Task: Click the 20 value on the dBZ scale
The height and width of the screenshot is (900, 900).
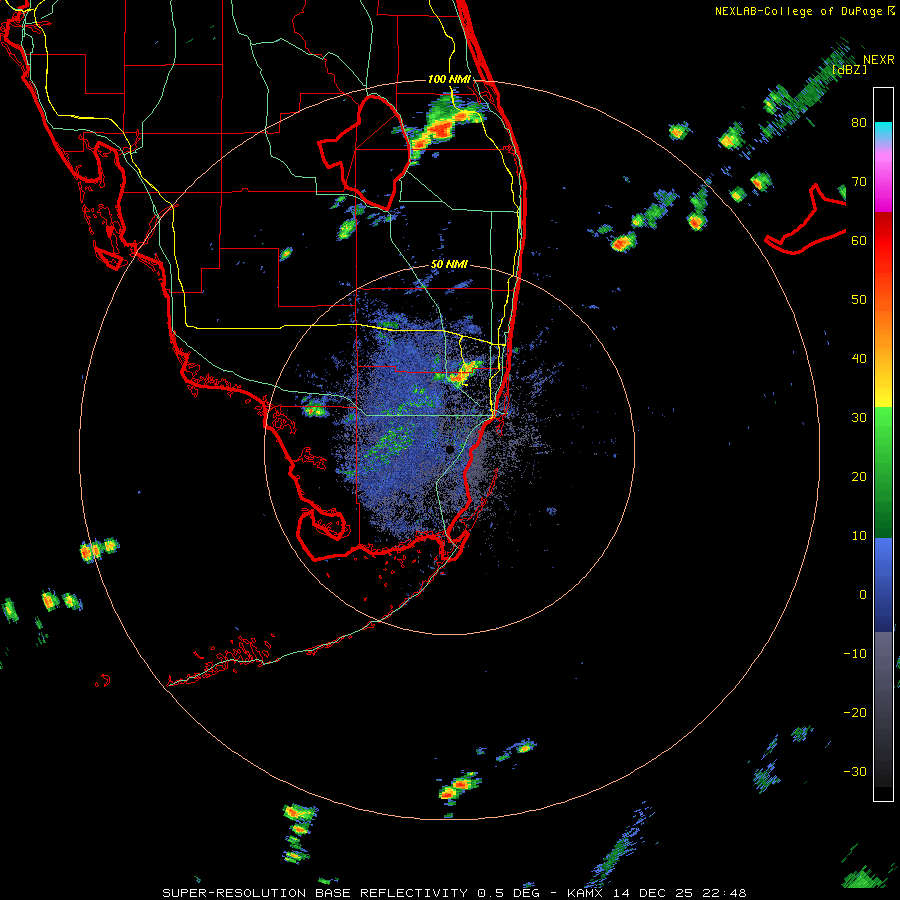Action: point(859,477)
